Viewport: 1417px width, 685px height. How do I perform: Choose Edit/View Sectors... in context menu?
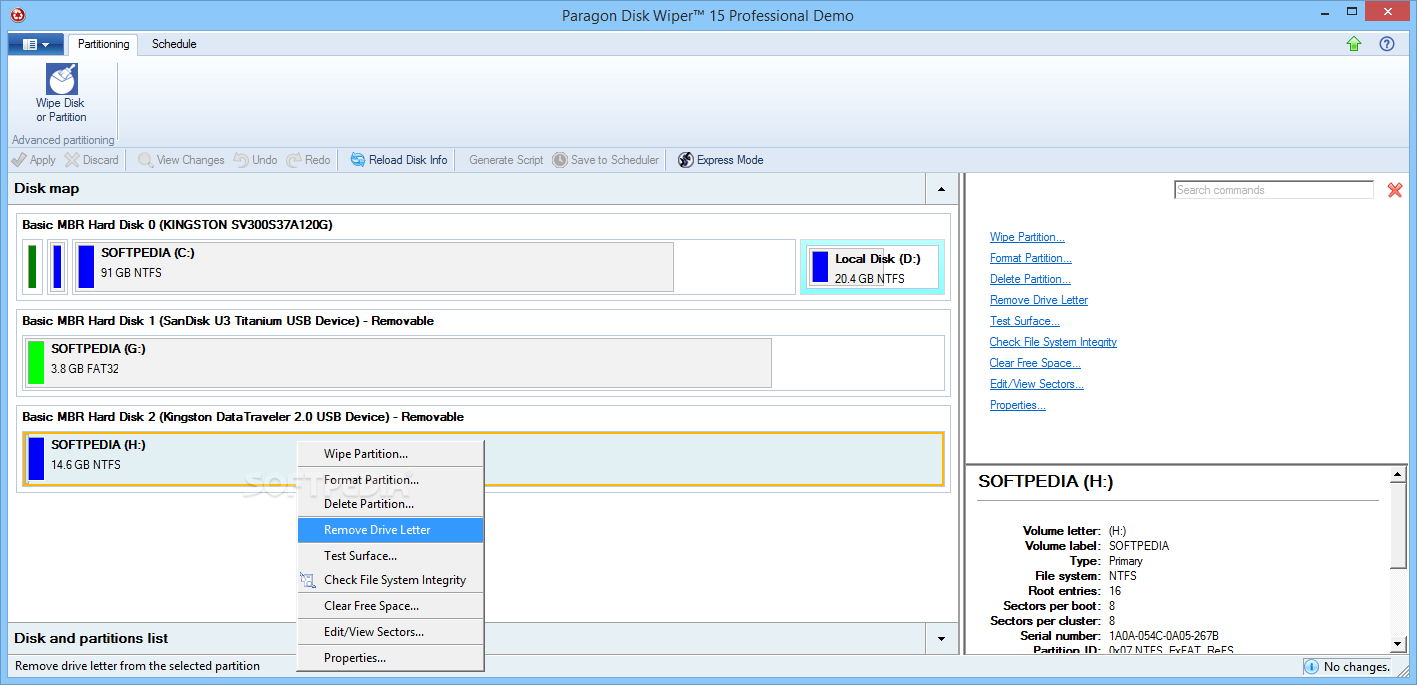[x=390, y=632]
